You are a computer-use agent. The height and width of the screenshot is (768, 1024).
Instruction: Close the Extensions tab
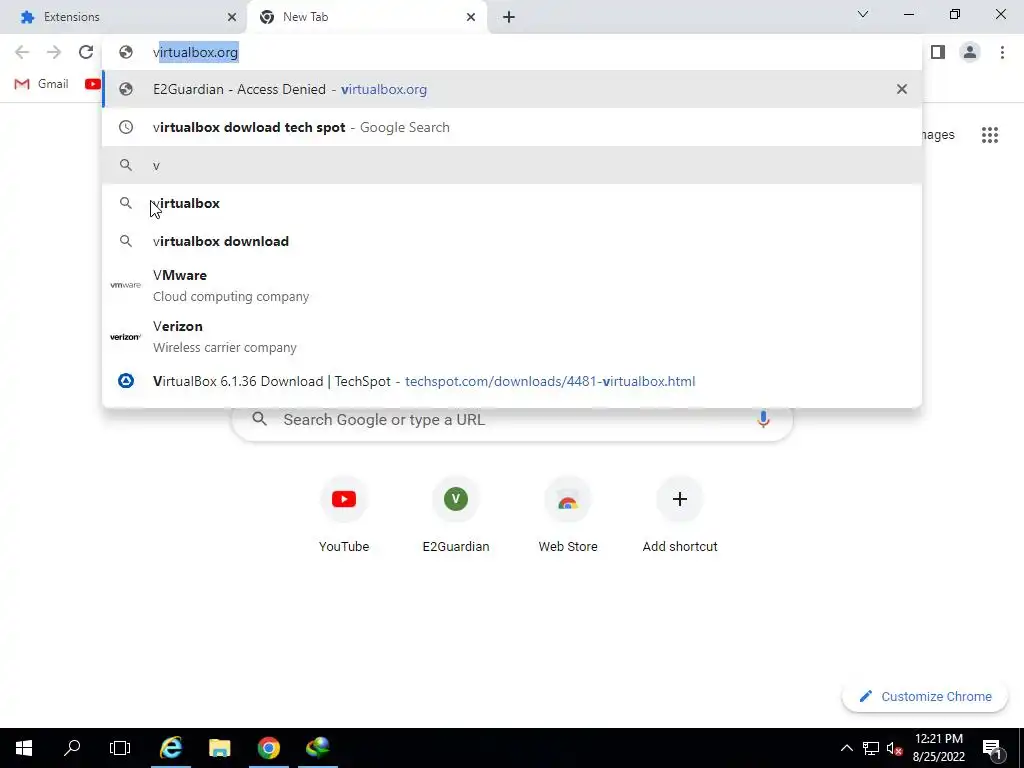[x=231, y=17]
